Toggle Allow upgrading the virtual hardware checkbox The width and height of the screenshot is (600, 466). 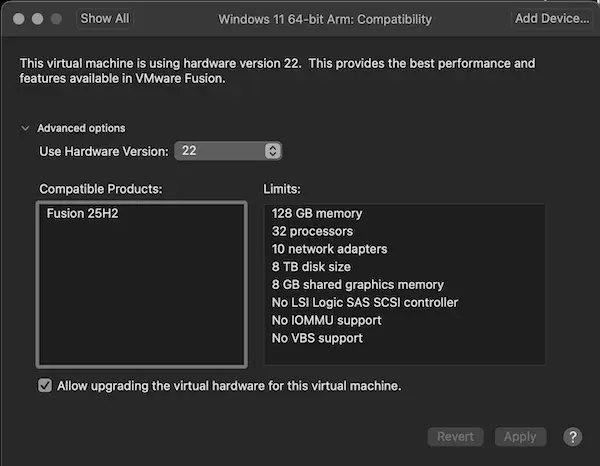tap(45, 385)
